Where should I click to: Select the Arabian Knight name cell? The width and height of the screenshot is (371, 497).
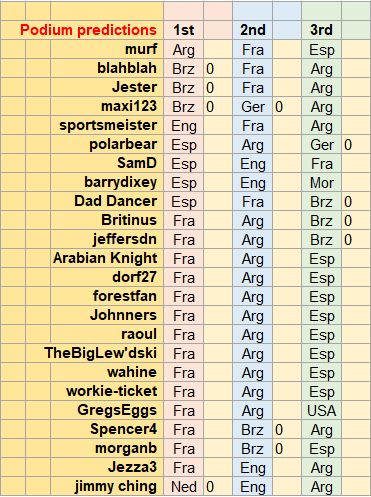point(107,258)
